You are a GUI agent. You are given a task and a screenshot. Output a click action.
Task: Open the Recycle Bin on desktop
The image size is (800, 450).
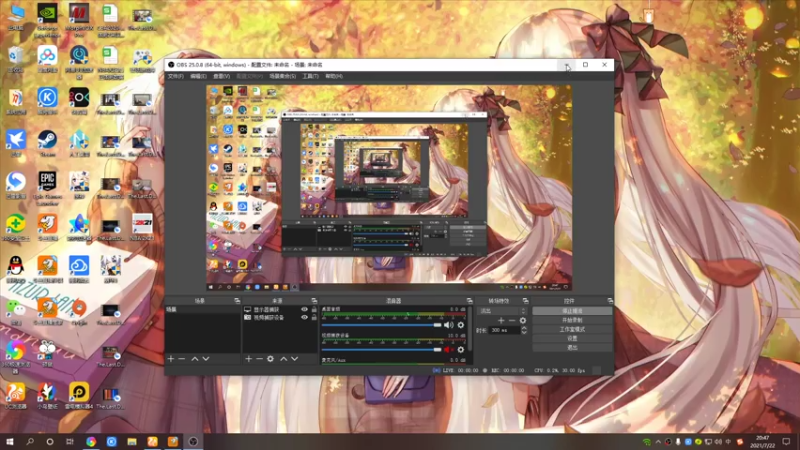click(16, 59)
